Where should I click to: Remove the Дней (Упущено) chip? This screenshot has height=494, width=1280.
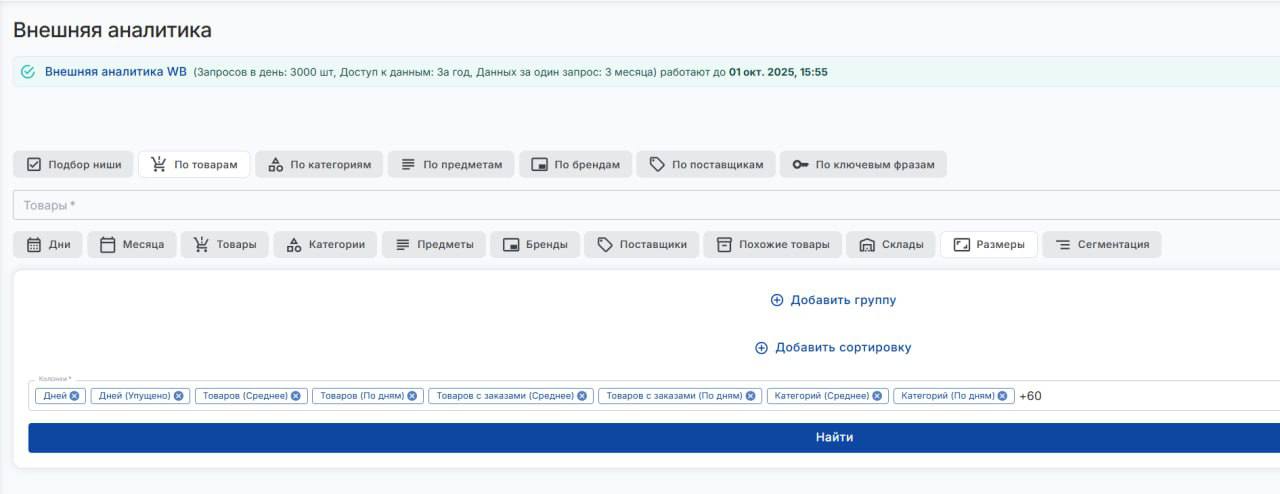(x=179, y=396)
